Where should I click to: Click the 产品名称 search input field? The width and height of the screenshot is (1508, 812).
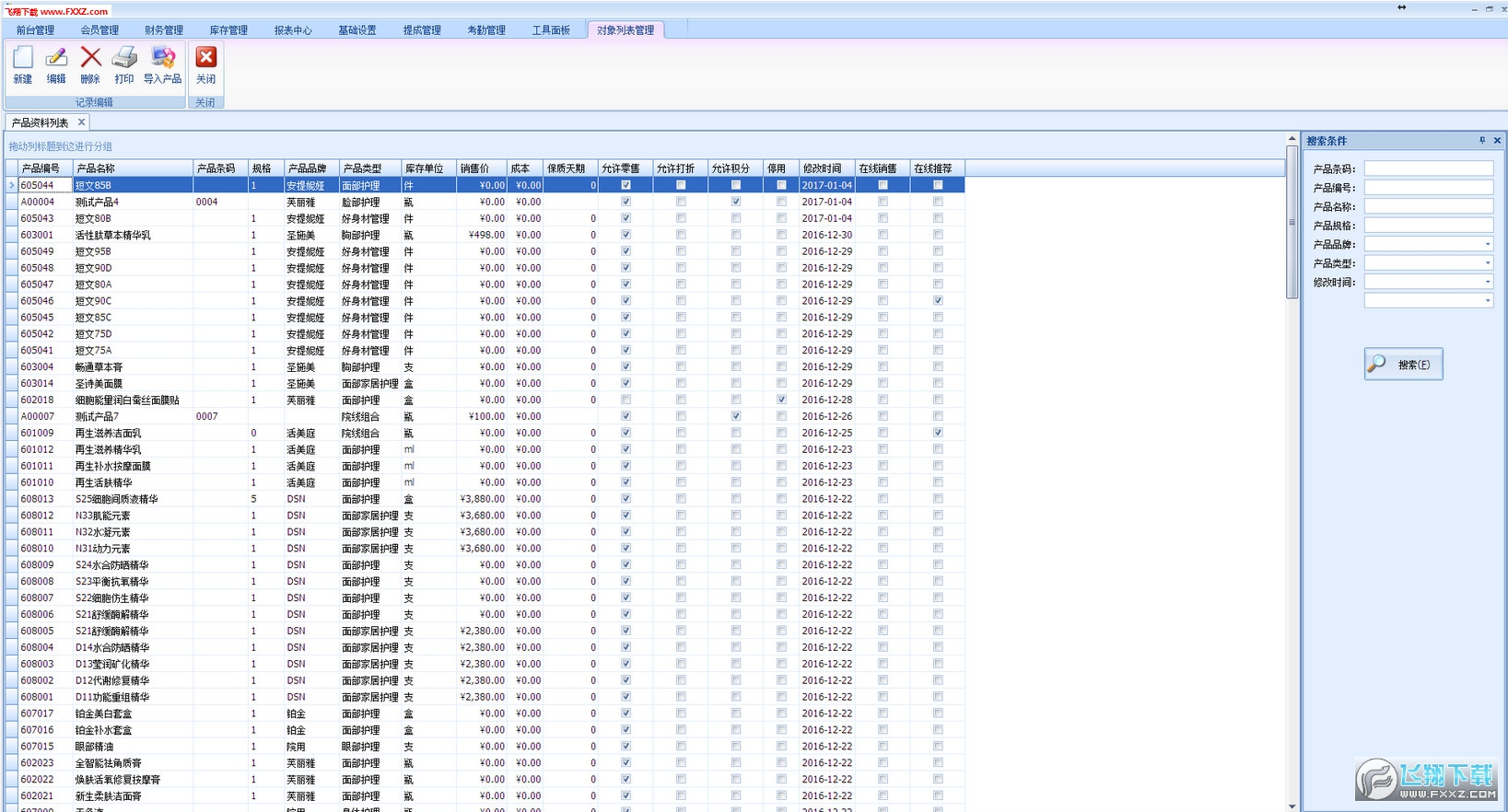[1429, 207]
